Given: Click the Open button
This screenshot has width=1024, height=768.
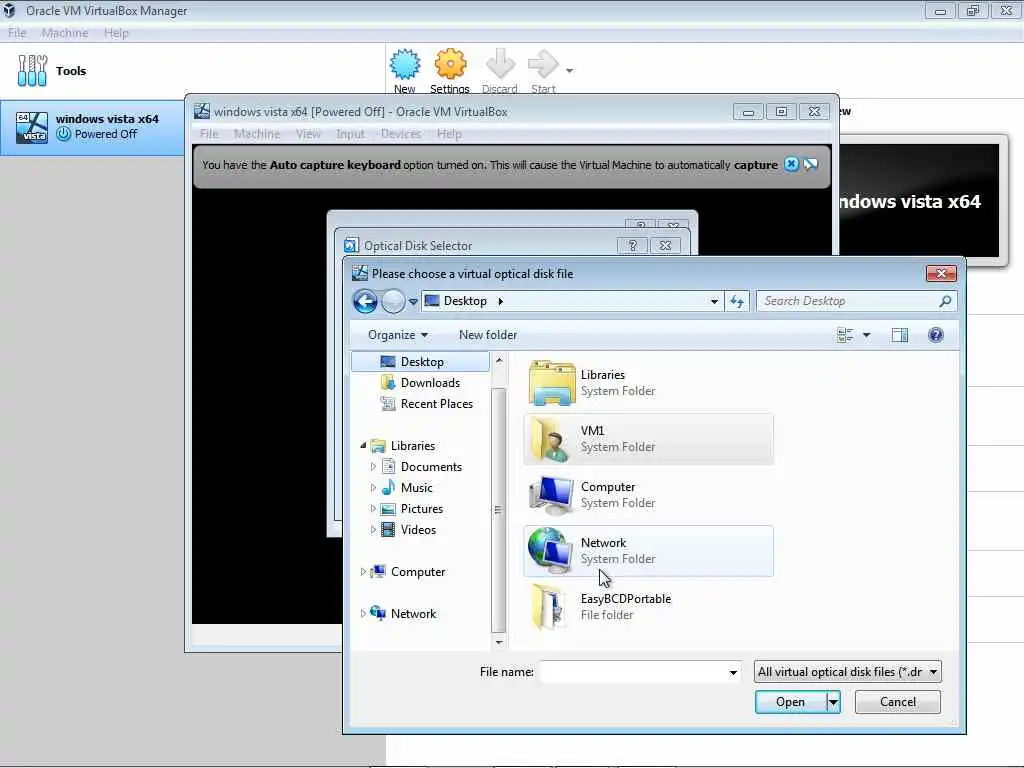Looking at the screenshot, I should [790, 702].
